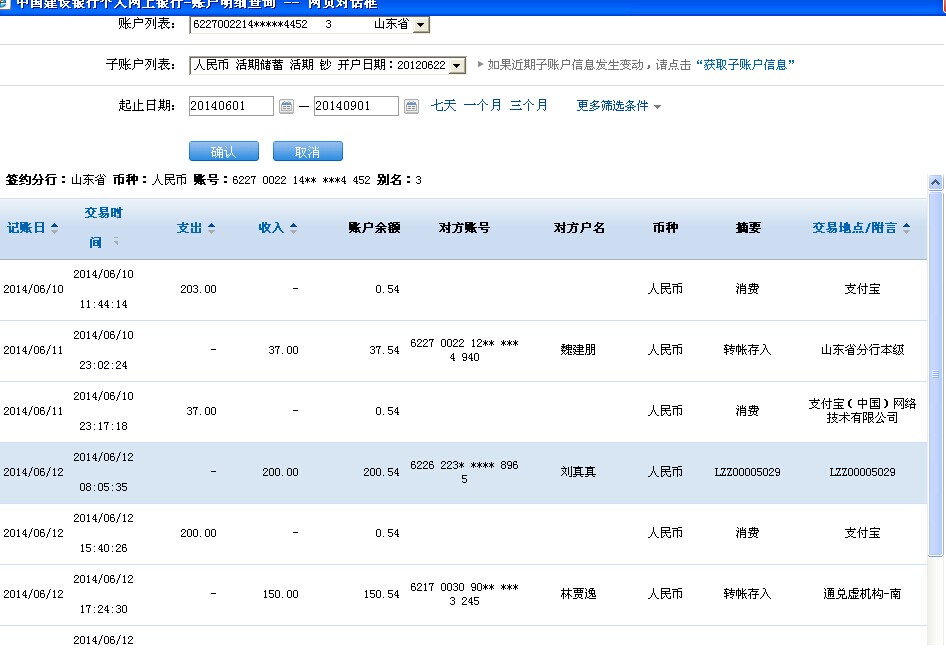Click the LZZ00005029 summary cell
This screenshot has width=946, height=668.
[748, 472]
